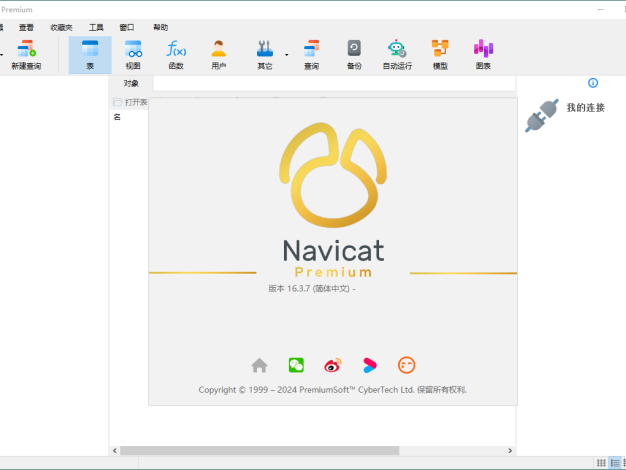Click the version 16.3.7 text

click(312, 288)
